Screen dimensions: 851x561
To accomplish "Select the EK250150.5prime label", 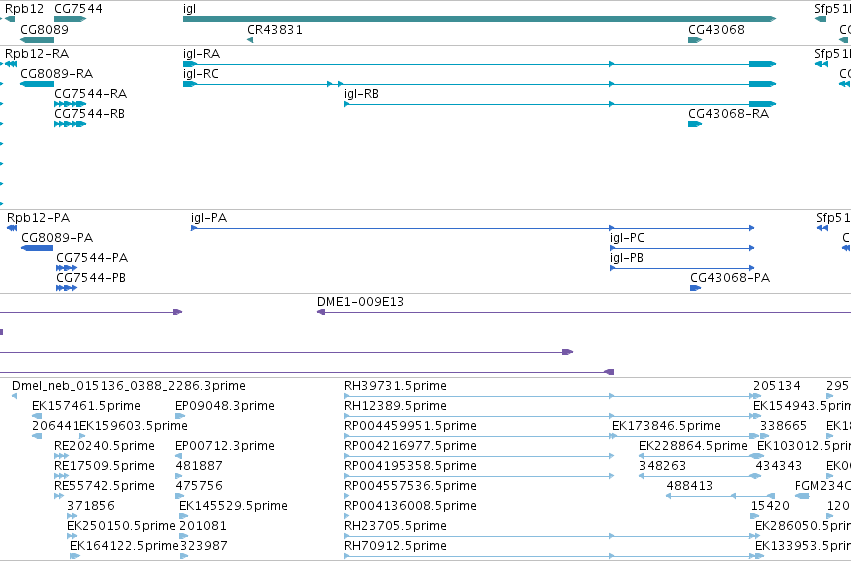I will (121, 526).
